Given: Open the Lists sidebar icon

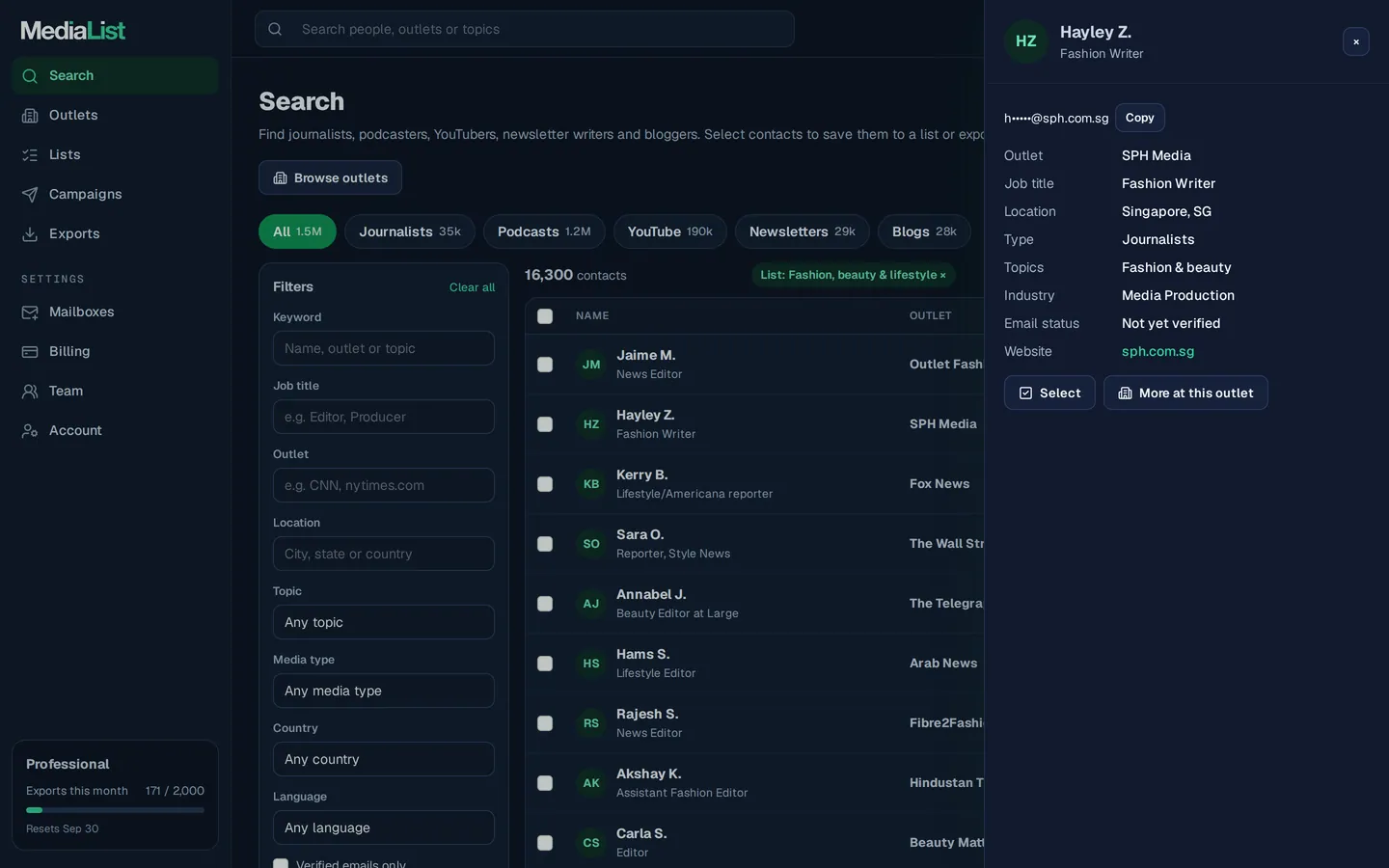Looking at the screenshot, I should point(30,155).
